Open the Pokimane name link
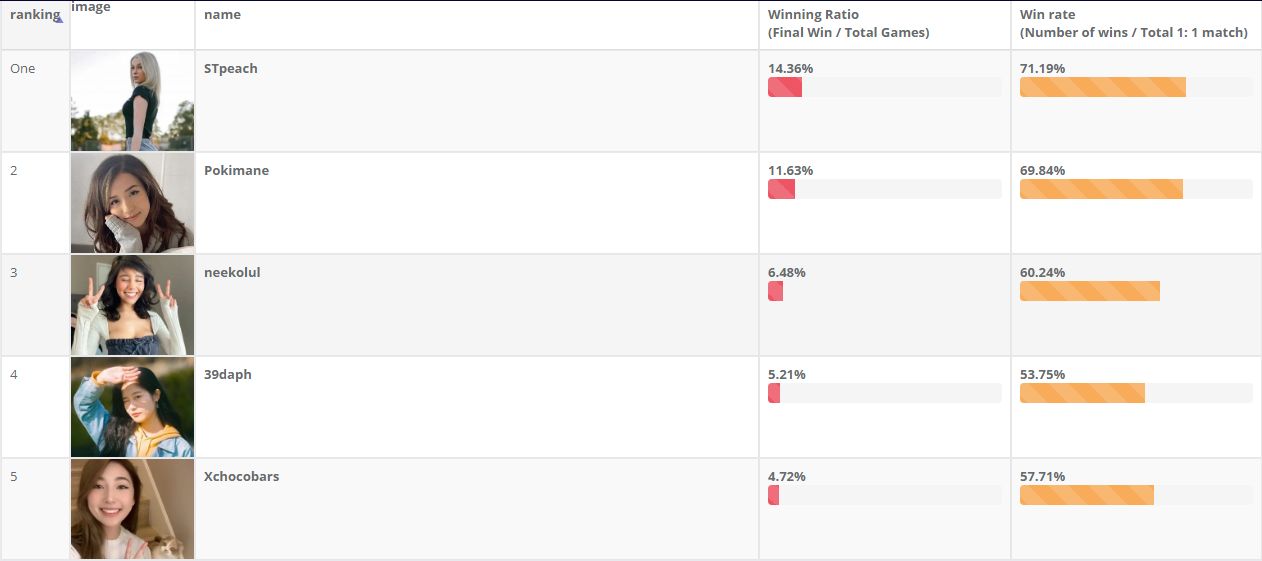1262x561 pixels. click(x=236, y=171)
